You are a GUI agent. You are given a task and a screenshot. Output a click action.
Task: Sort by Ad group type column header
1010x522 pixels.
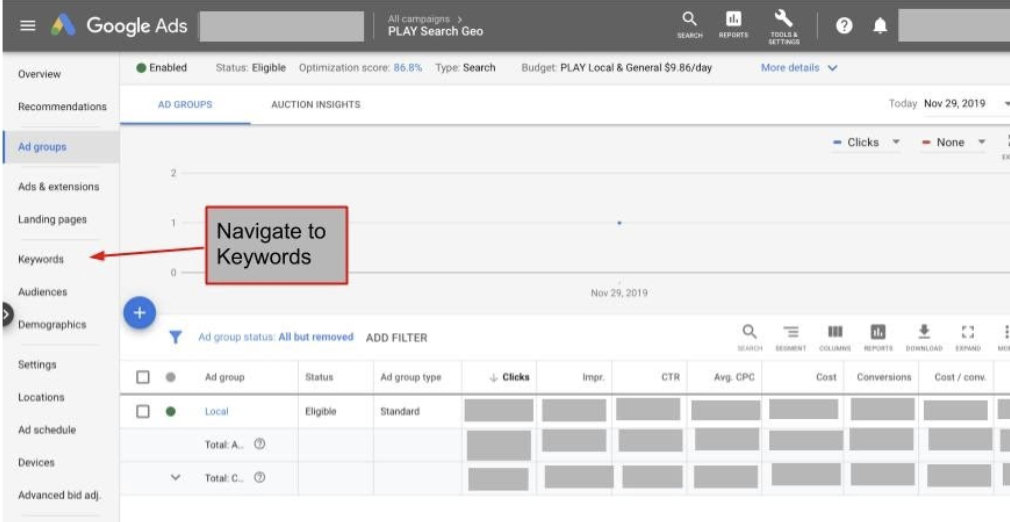410,378
